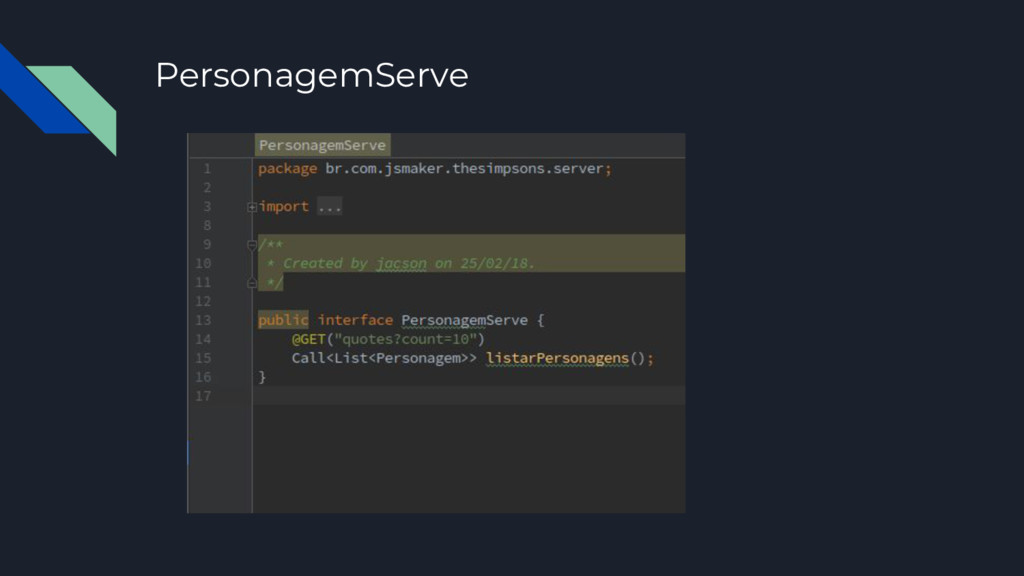Collapse the doc comment at line 9
This screenshot has height=576, width=1024.
click(x=252, y=245)
